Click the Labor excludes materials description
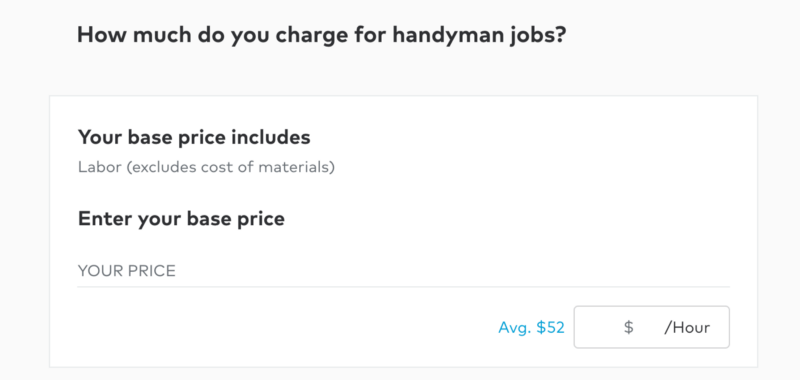Viewport: 800px width, 380px height. [x=206, y=167]
